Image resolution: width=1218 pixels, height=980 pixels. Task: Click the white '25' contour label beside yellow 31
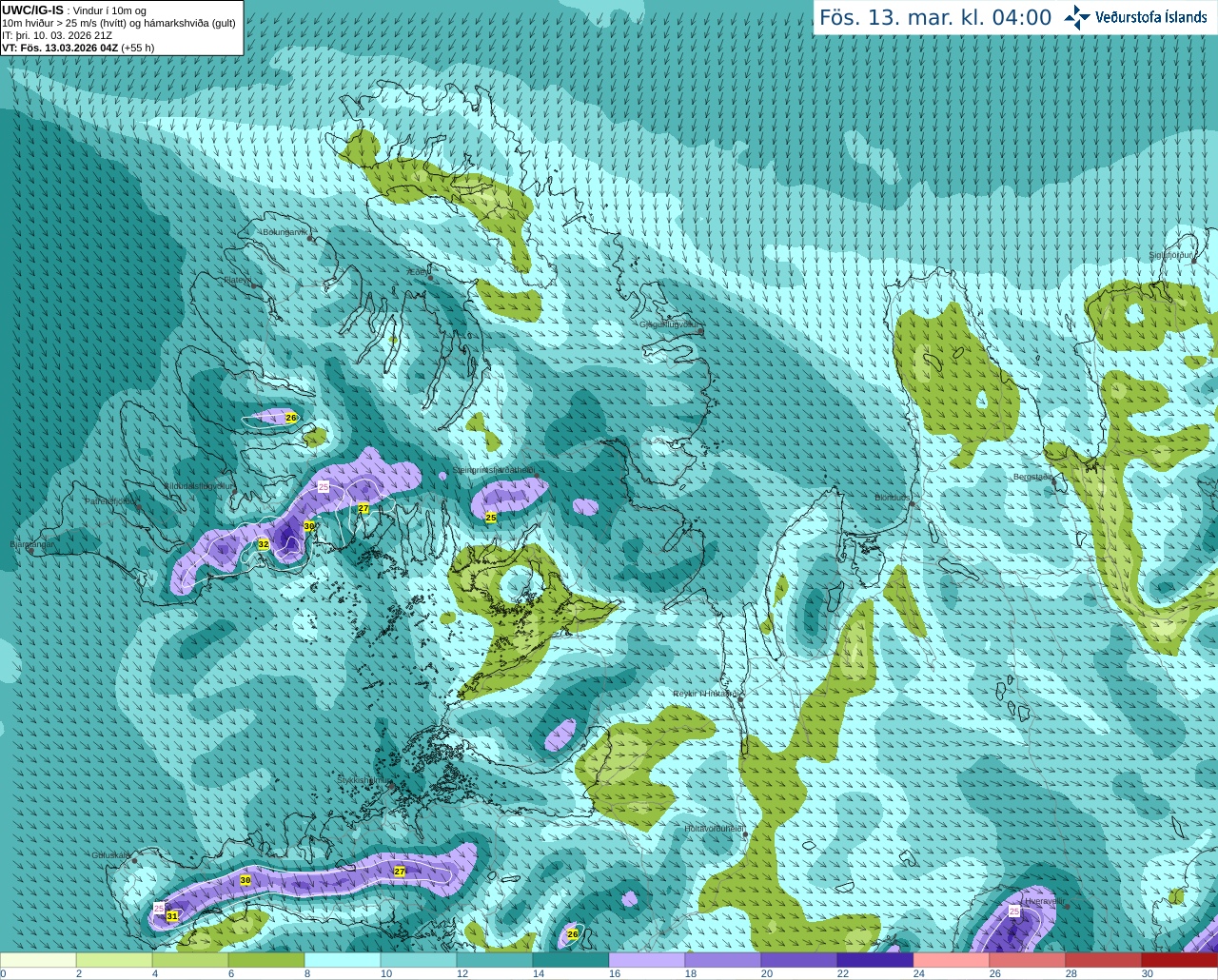coord(159,908)
